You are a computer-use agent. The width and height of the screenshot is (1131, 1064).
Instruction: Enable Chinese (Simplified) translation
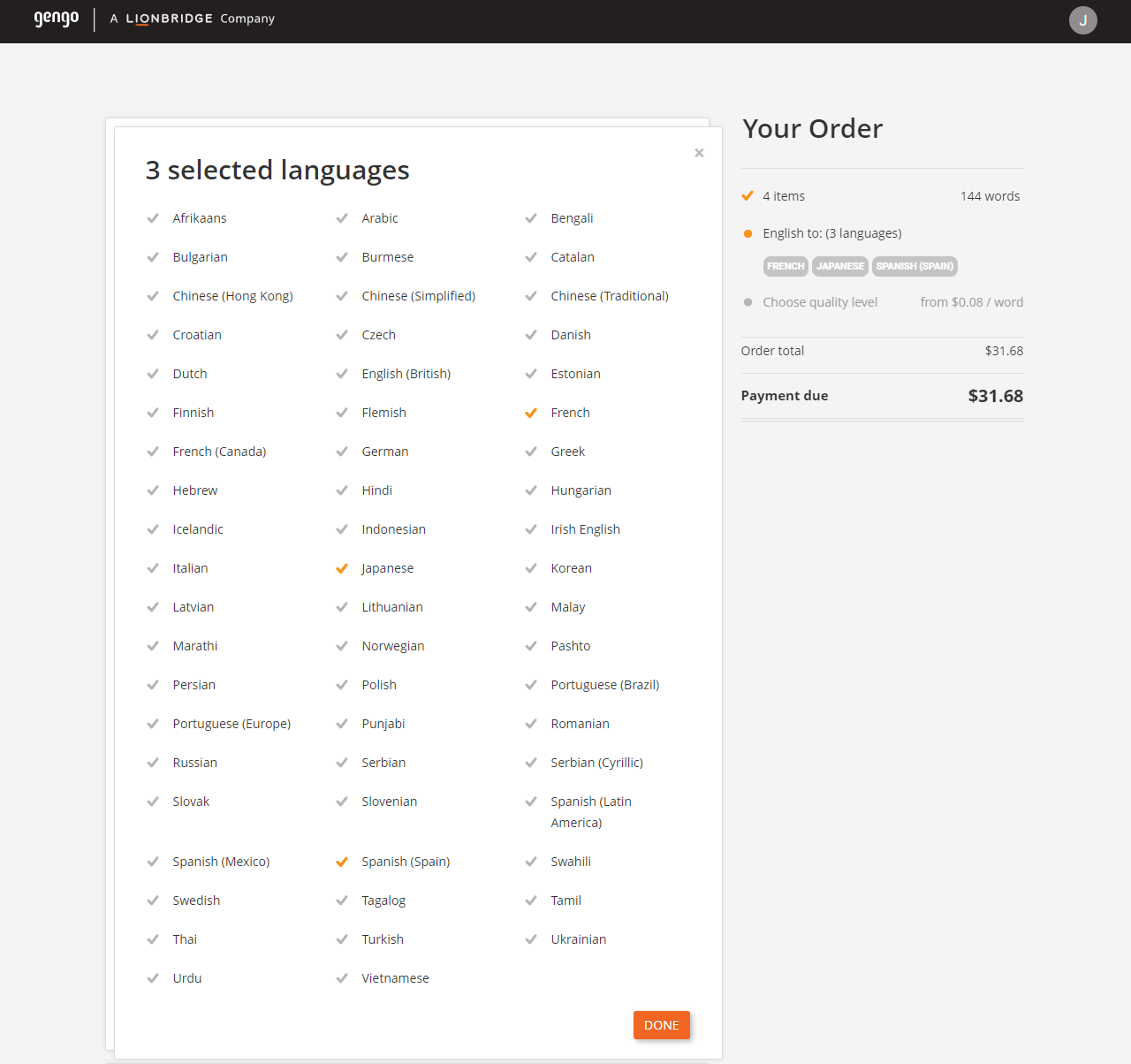click(419, 295)
